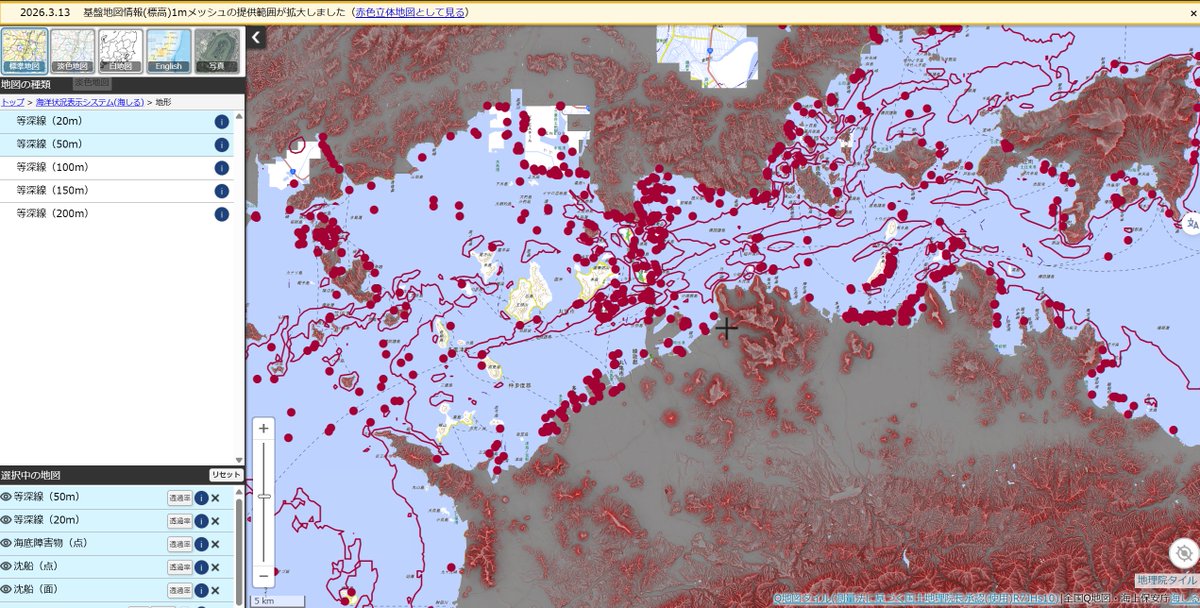The image size is (1200, 608).
Task: Show info for 沈船（点） layer
Action: [201, 568]
